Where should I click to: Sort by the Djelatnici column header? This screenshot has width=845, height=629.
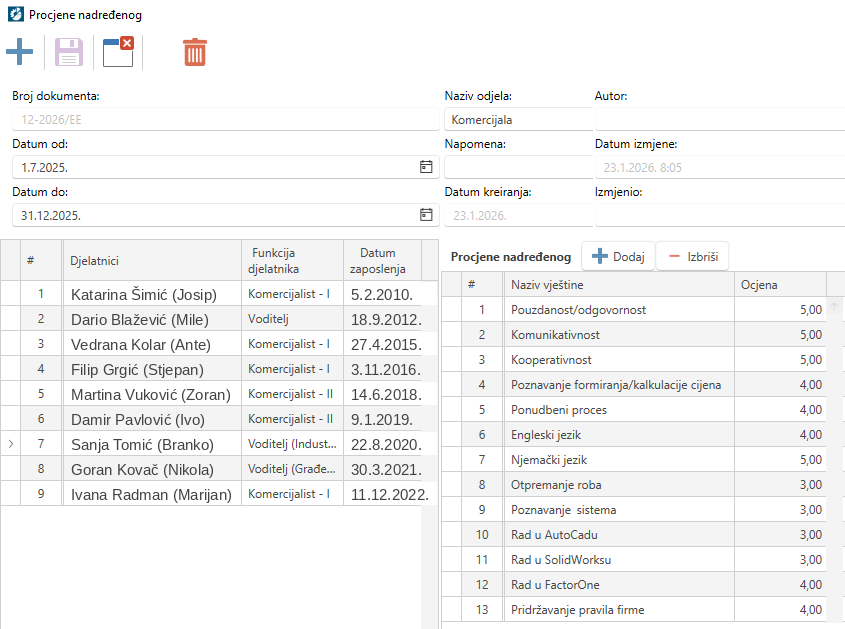pyautogui.click(x=152, y=260)
